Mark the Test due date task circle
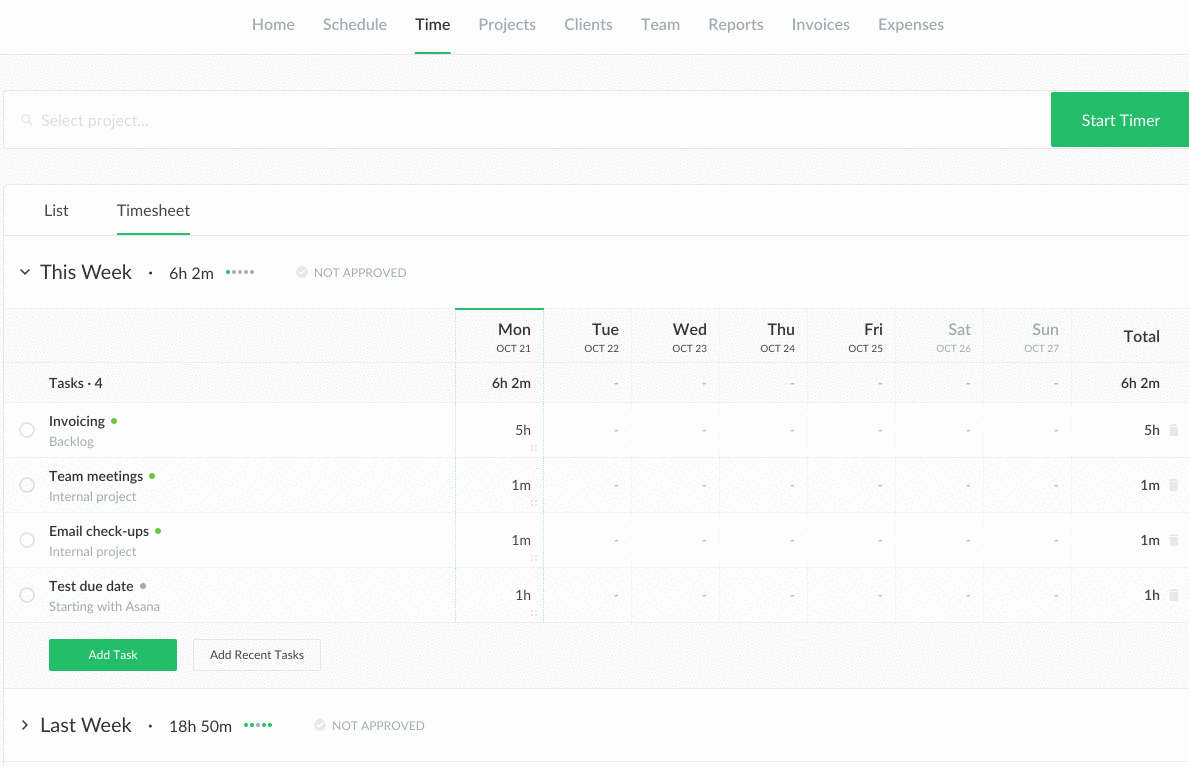This screenshot has height=766, width=1189. click(27, 595)
